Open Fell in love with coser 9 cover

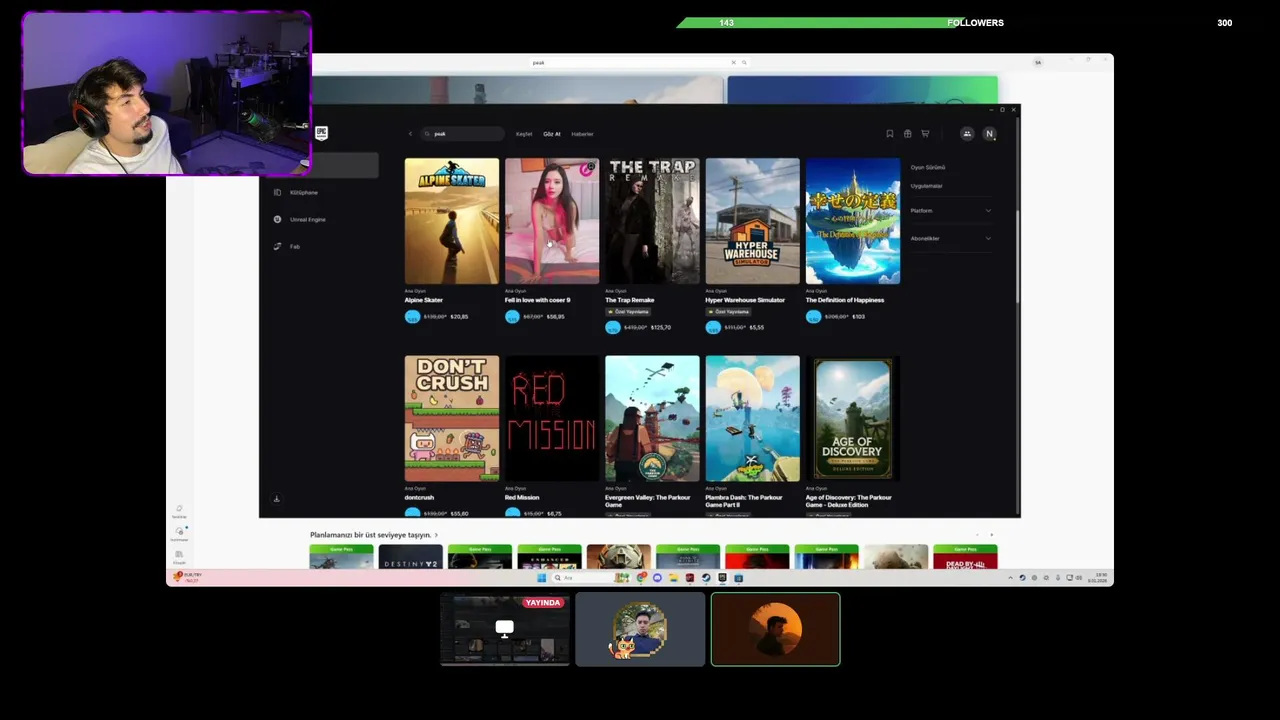click(552, 221)
